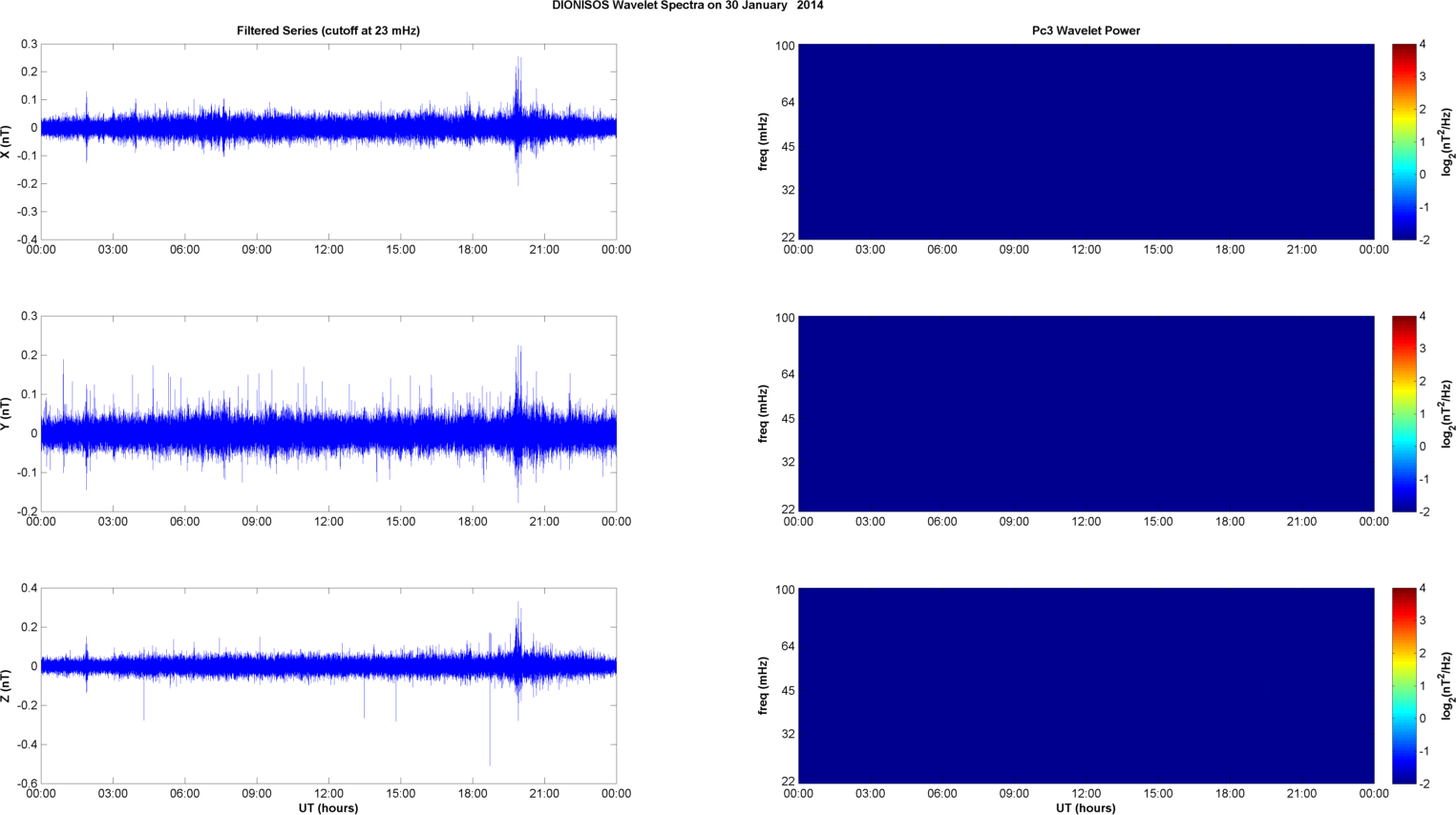Viewport: 1456px width, 815px height.
Task: Click the Z component filtered time series plot
Action: point(328,685)
